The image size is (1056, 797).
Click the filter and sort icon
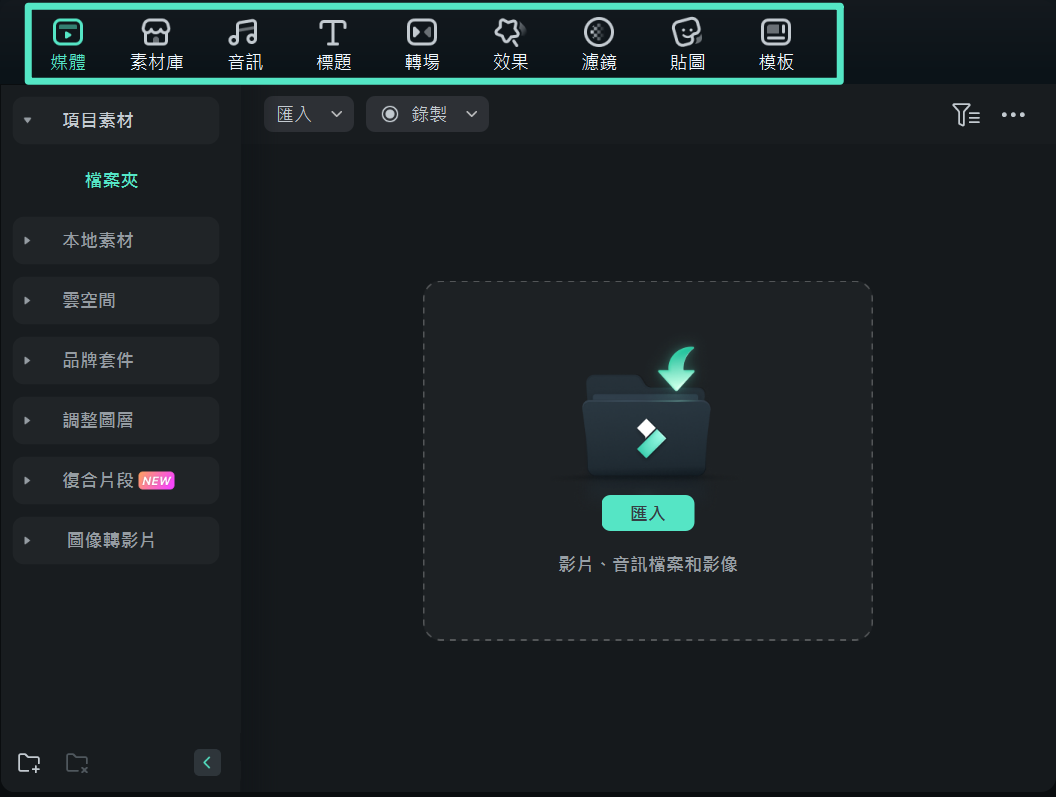pos(965,115)
